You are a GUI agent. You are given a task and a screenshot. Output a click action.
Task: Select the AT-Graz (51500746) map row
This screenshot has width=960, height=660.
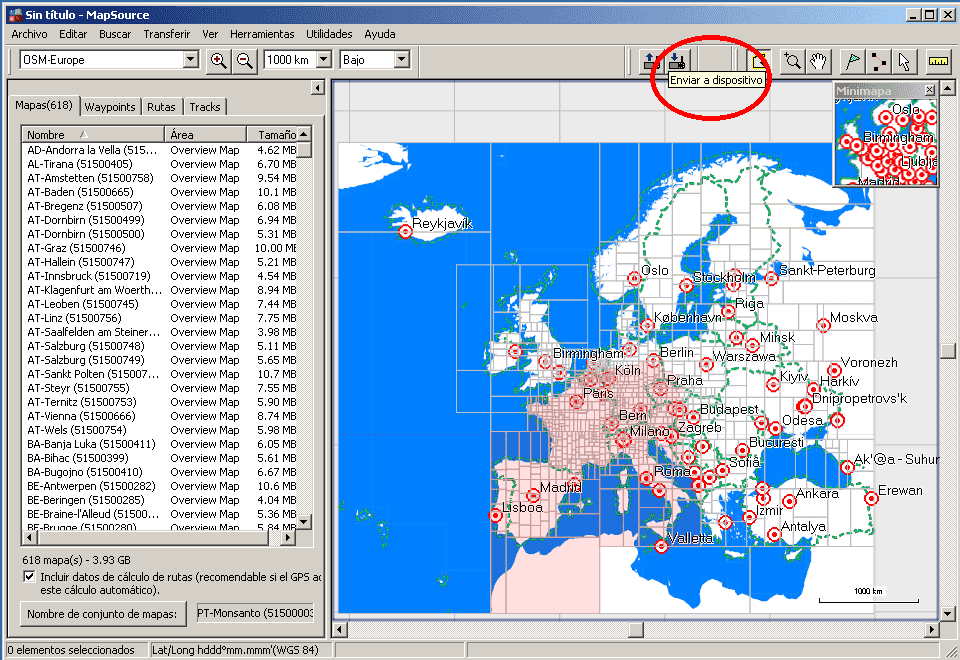160,248
